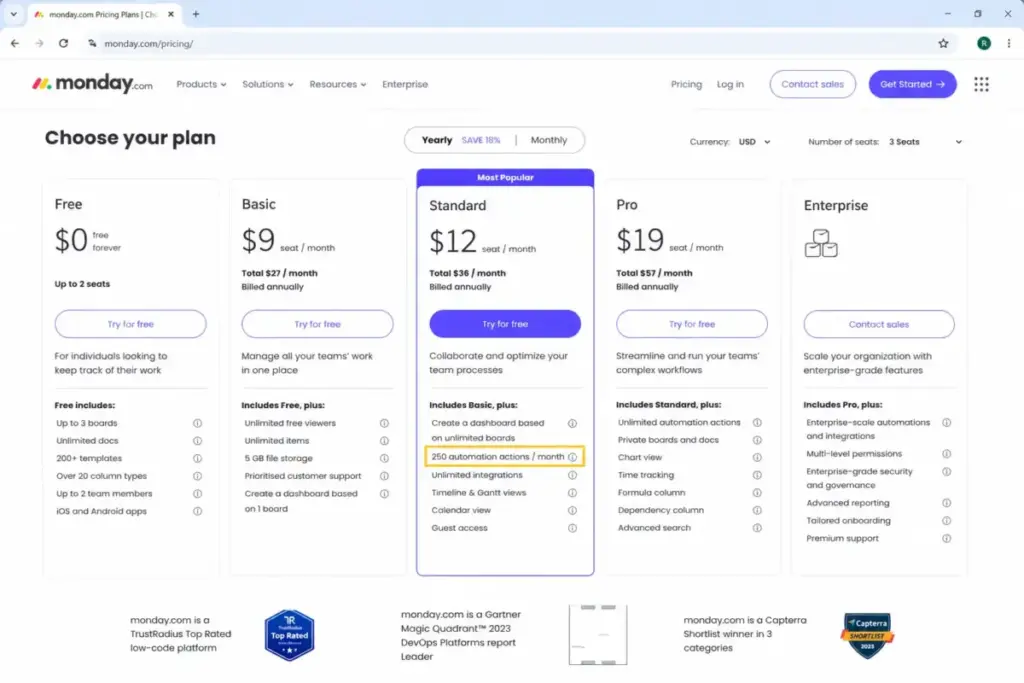
Task: Expand the Solutions menu
Action: 268,84
